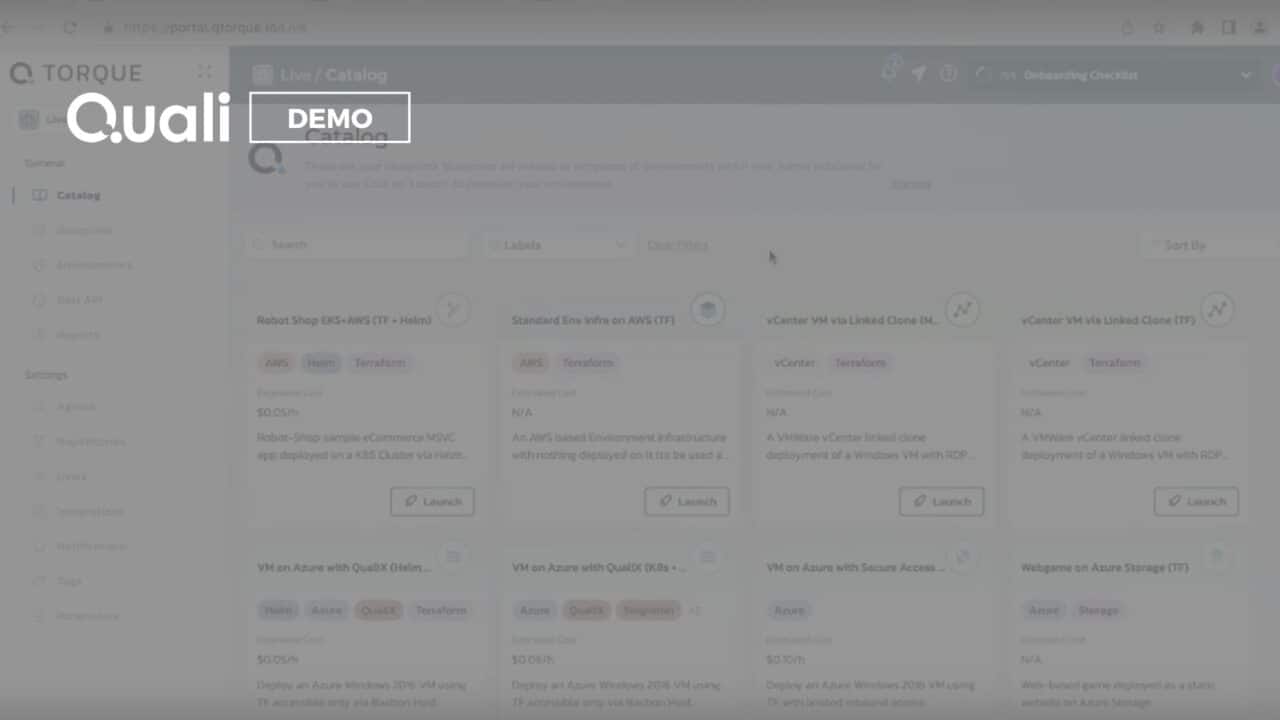The image size is (1280, 720).
Task: Select Reports from the left sidebar
Action: (x=79, y=334)
